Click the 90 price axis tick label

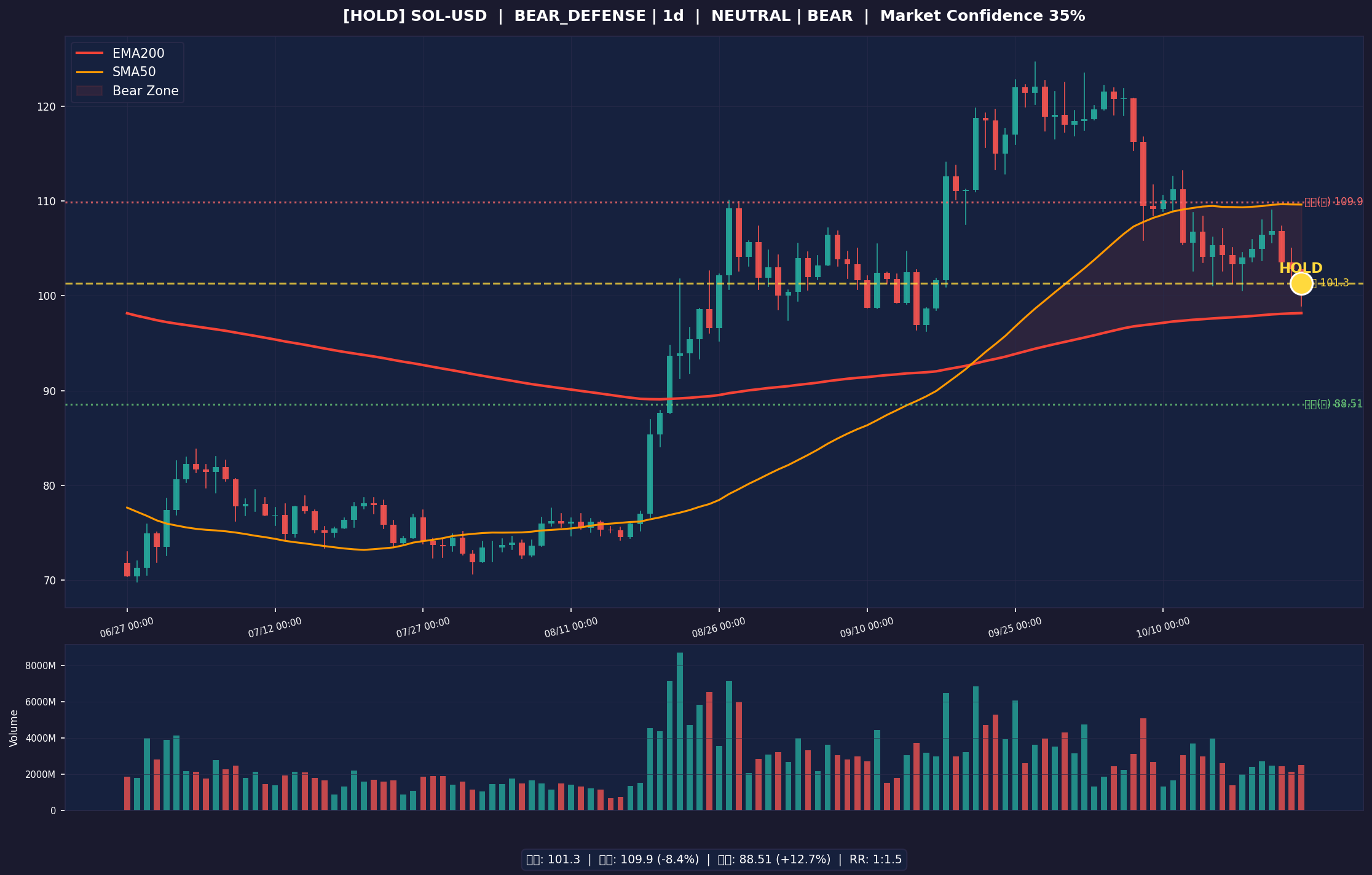pos(49,391)
